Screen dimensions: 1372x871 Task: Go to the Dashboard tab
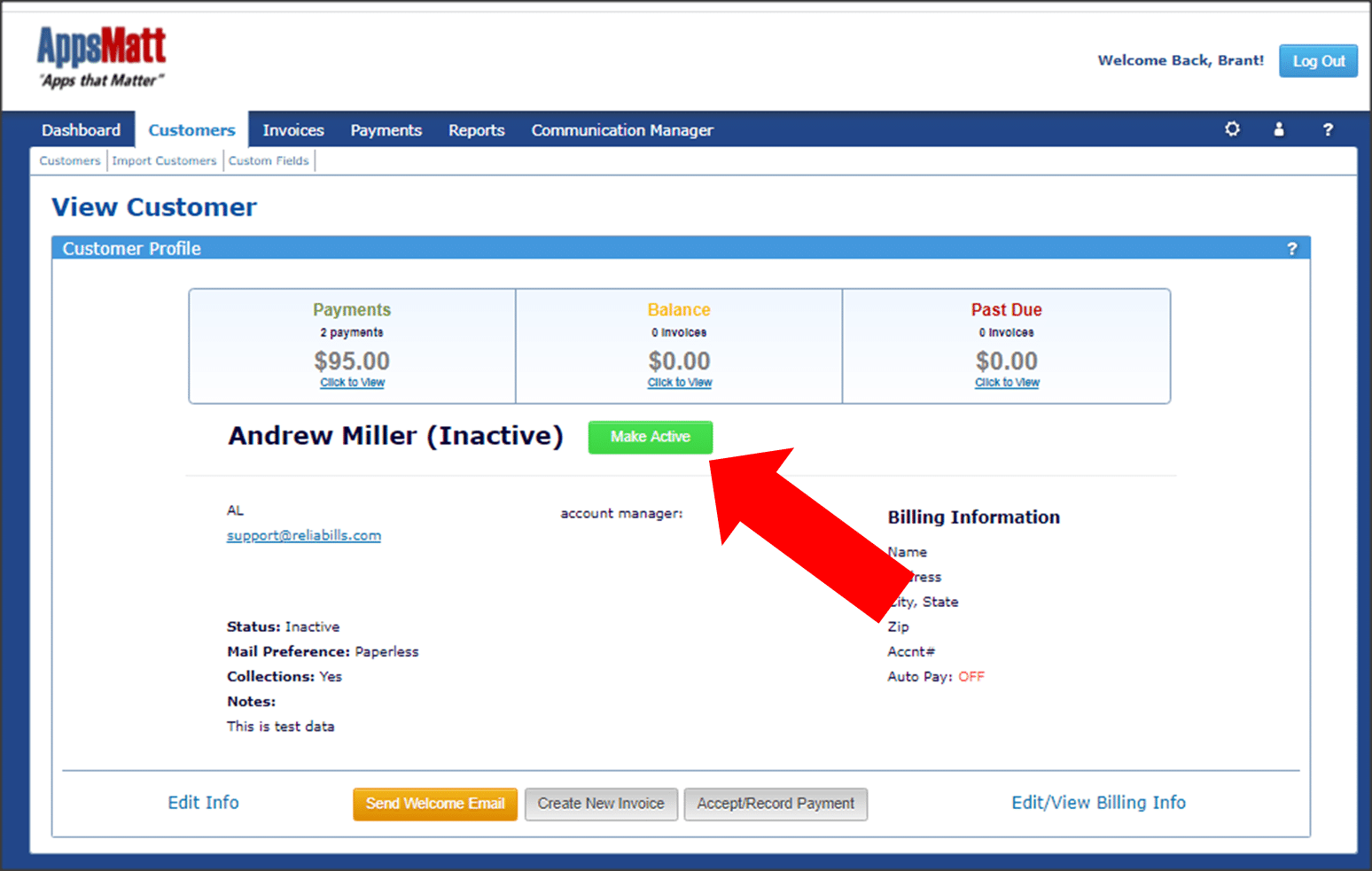tap(81, 130)
